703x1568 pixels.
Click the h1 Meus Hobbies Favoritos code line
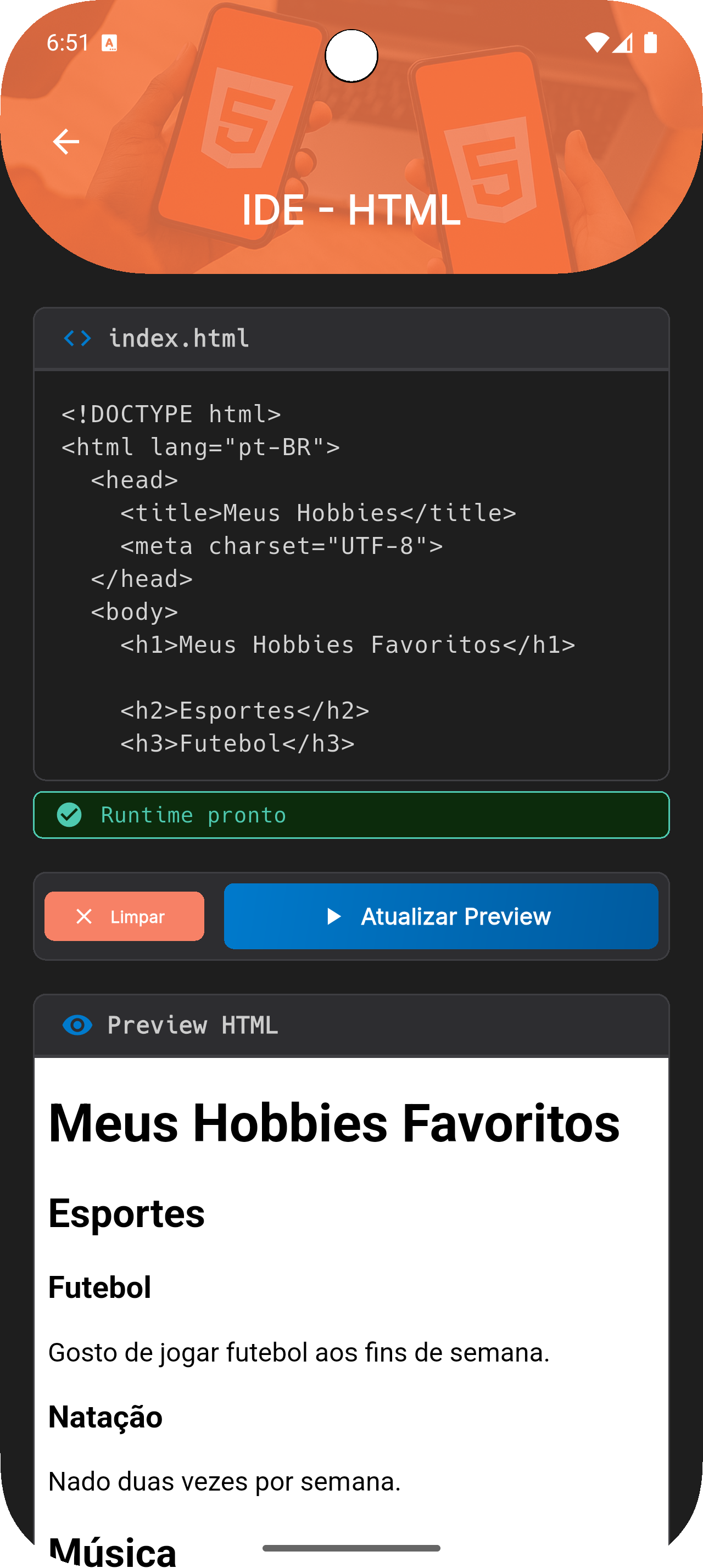point(347,645)
